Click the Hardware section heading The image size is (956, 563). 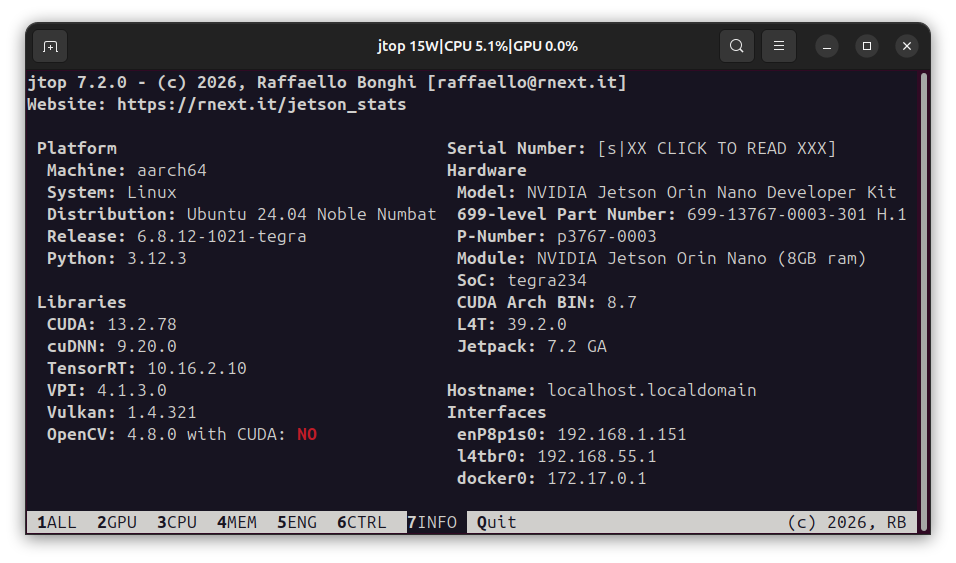487,171
